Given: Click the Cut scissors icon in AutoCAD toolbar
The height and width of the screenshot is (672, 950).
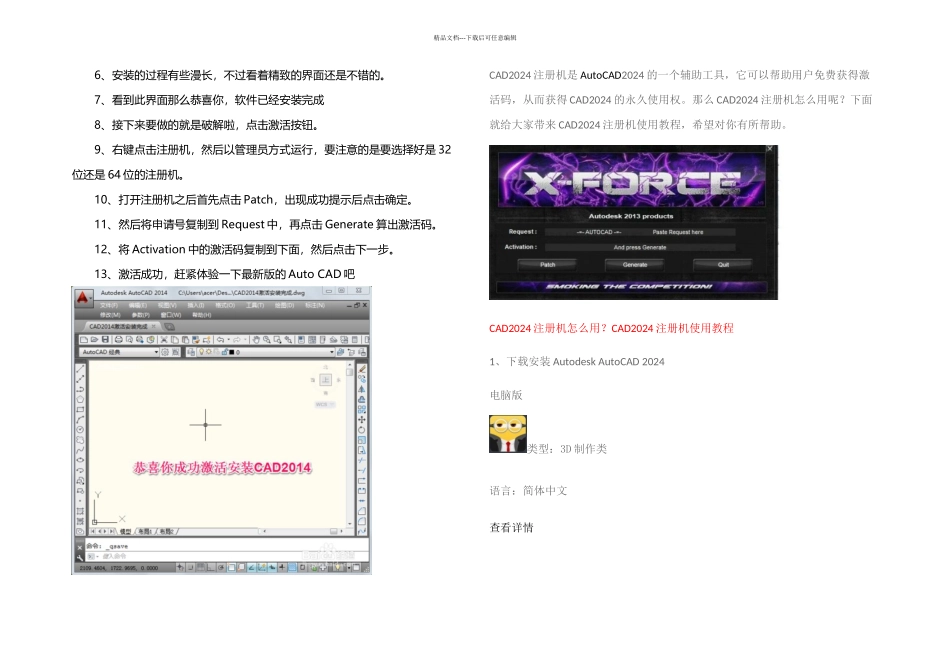Looking at the screenshot, I should 164,339.
